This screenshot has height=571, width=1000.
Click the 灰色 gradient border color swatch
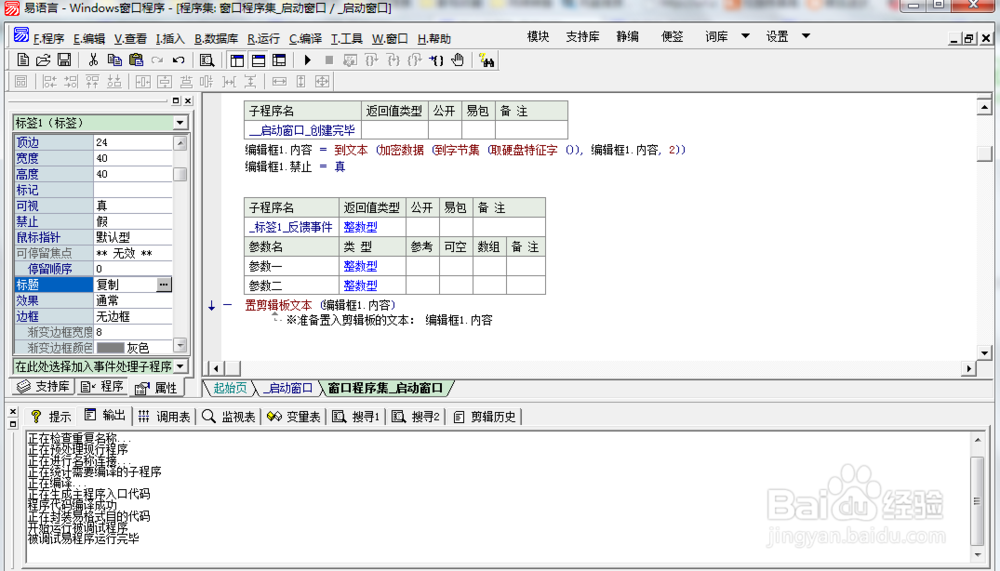[110, 348]
